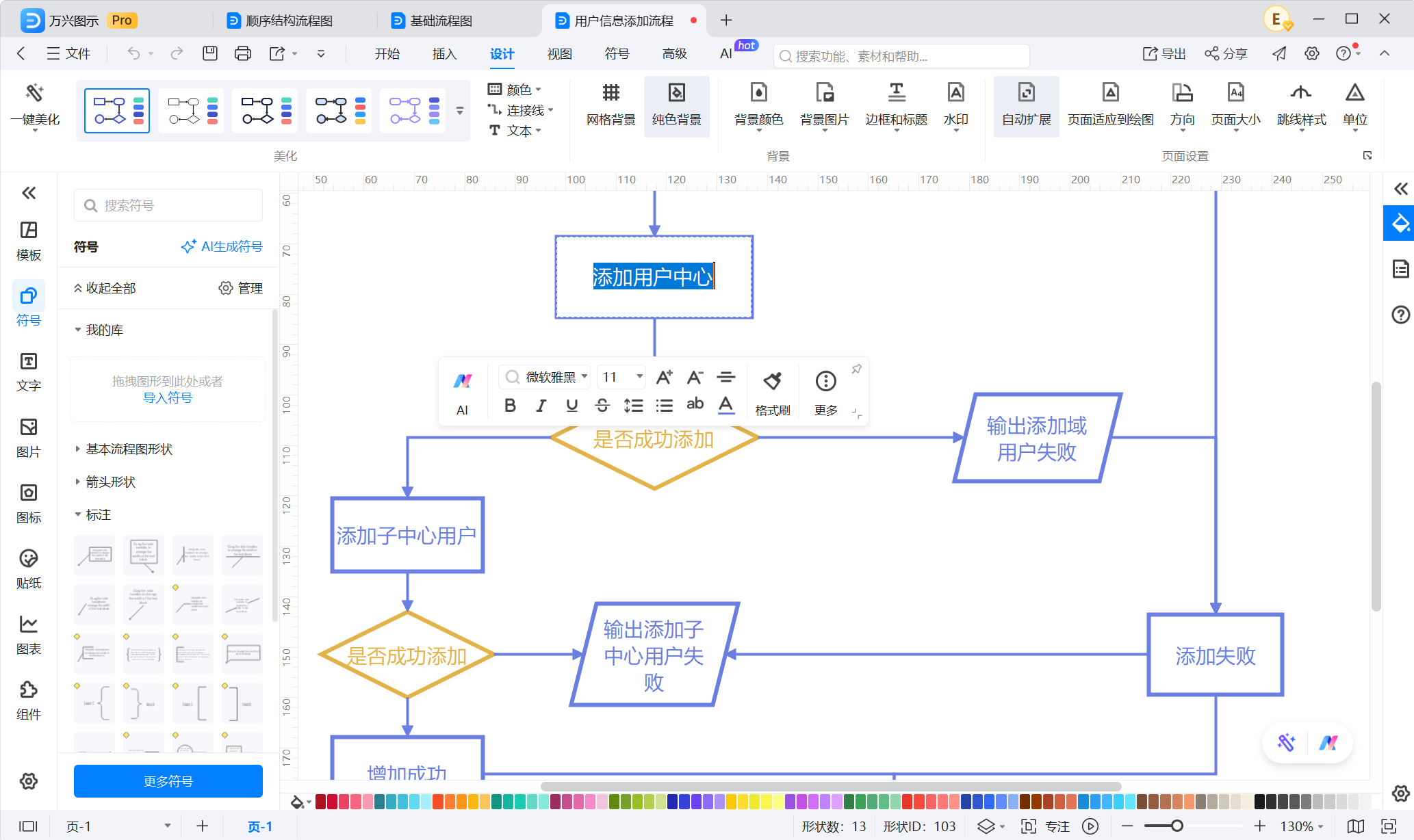Viewport: 1414px width, 840px height.
Task: Click the symbol search (搜索符号) field
Action: [168, 205]
